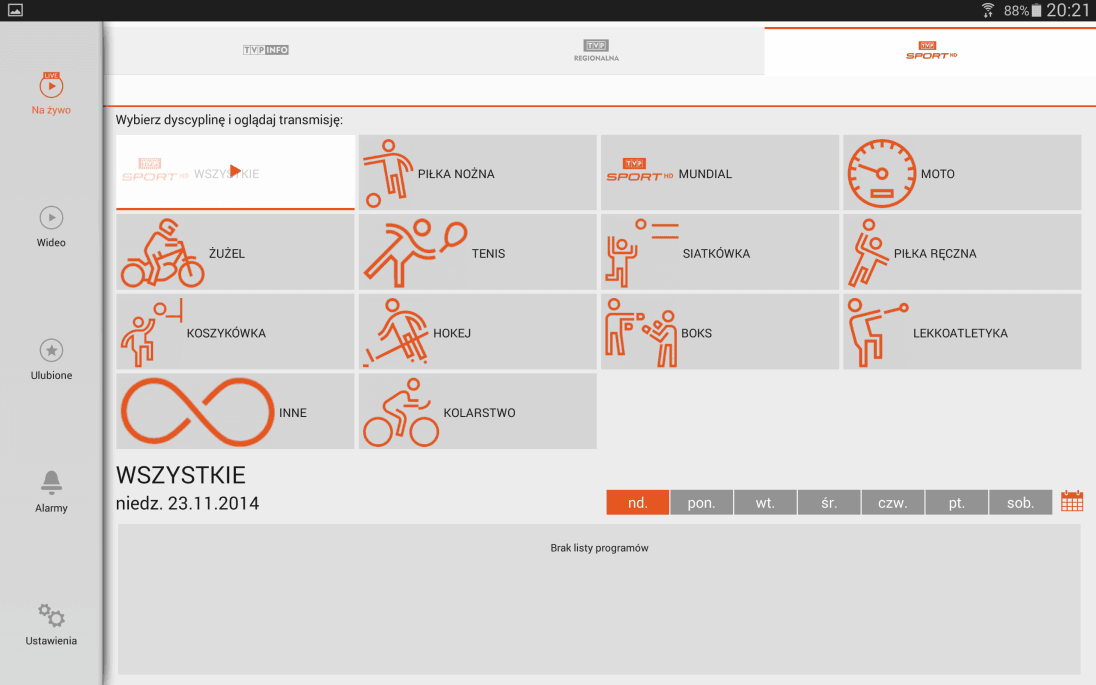Open Ulubione favorites star icon

pyautogui.click(x=51, y=359)
